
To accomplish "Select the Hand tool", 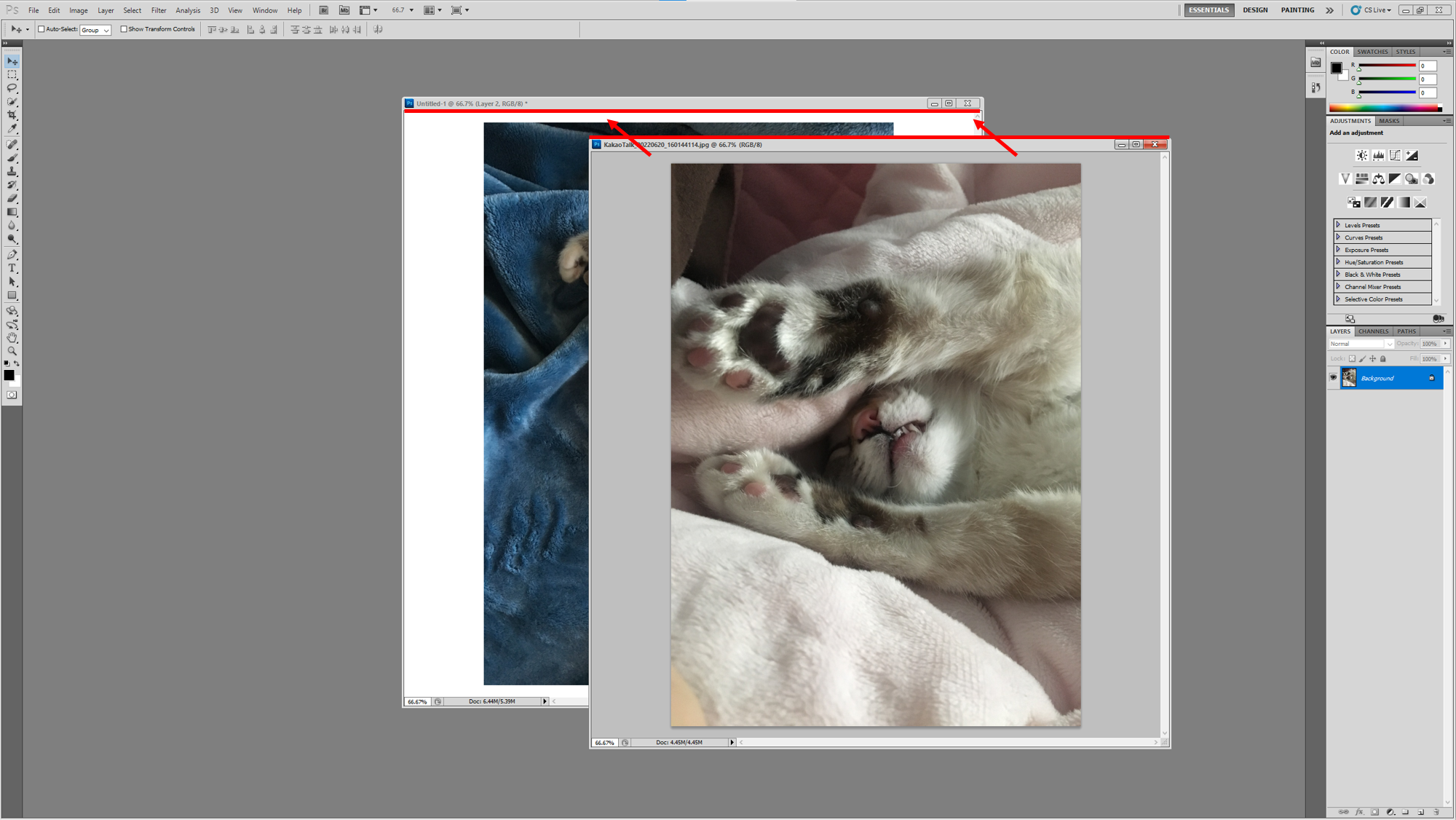I will point(12,338).
